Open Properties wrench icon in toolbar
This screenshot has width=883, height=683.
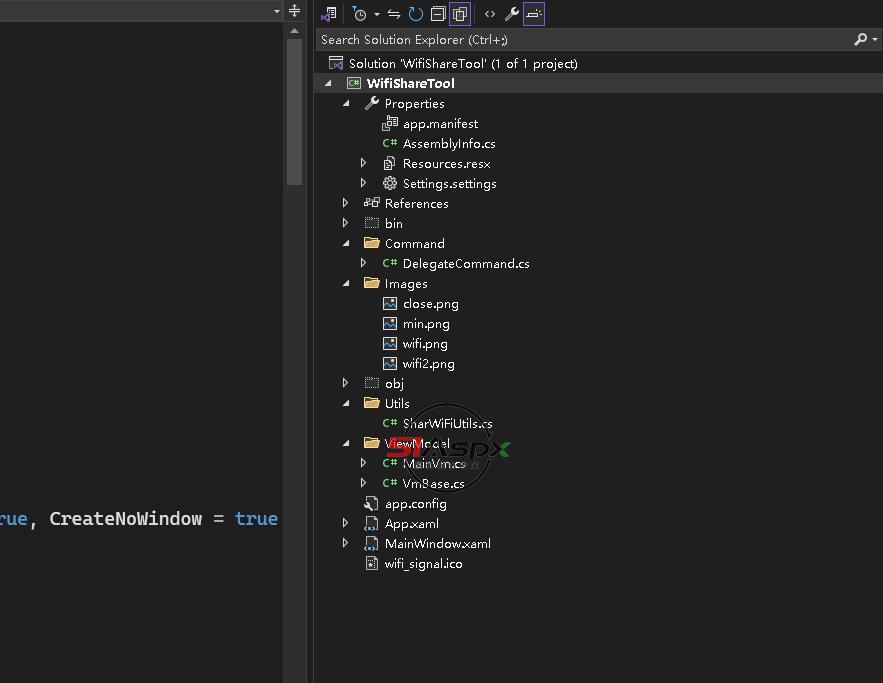click(x=511, y=14)
